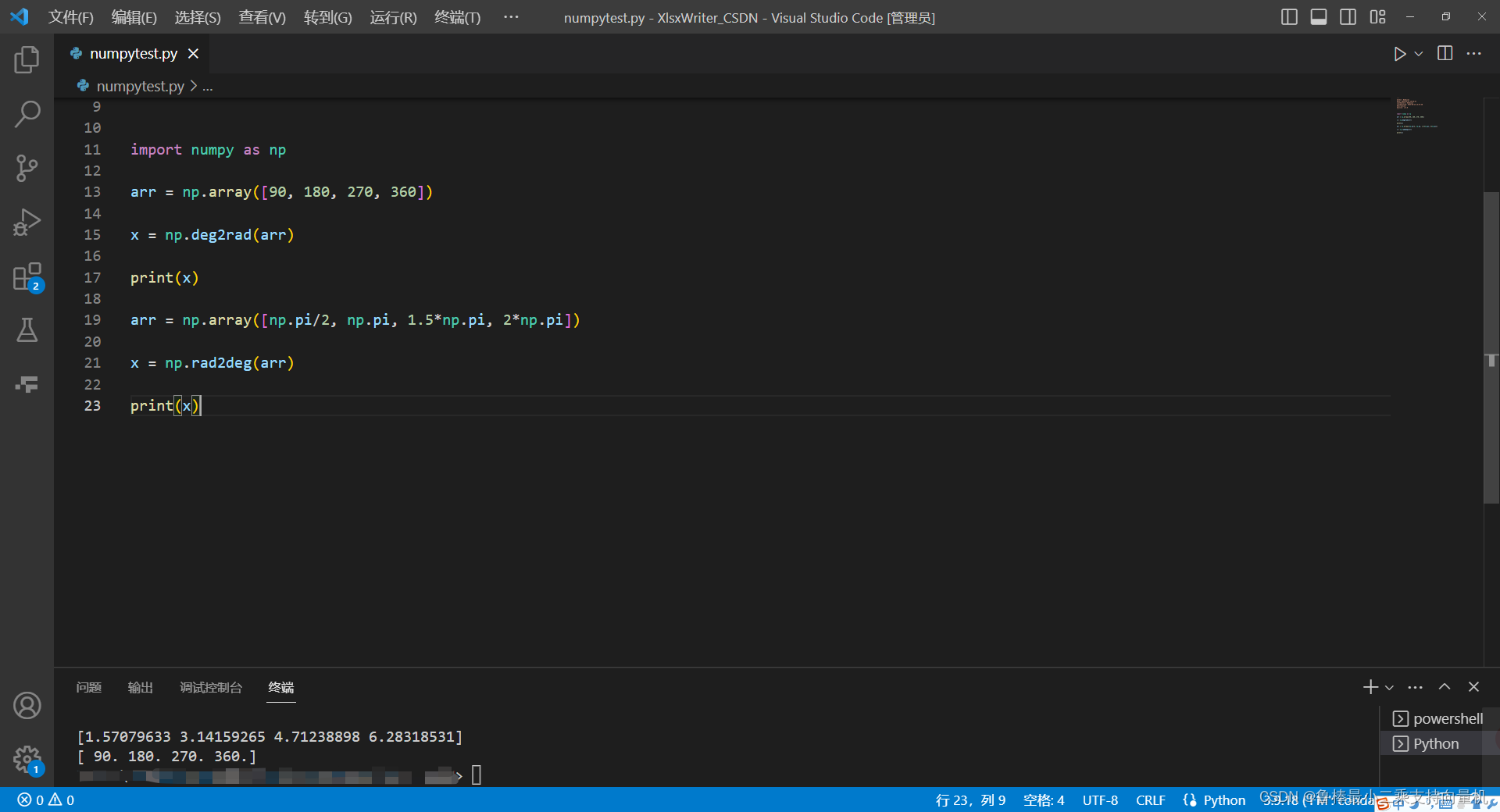Open the 编辑(E) menu
Viewport: 1500px width, 812px height.
(134, 17)
